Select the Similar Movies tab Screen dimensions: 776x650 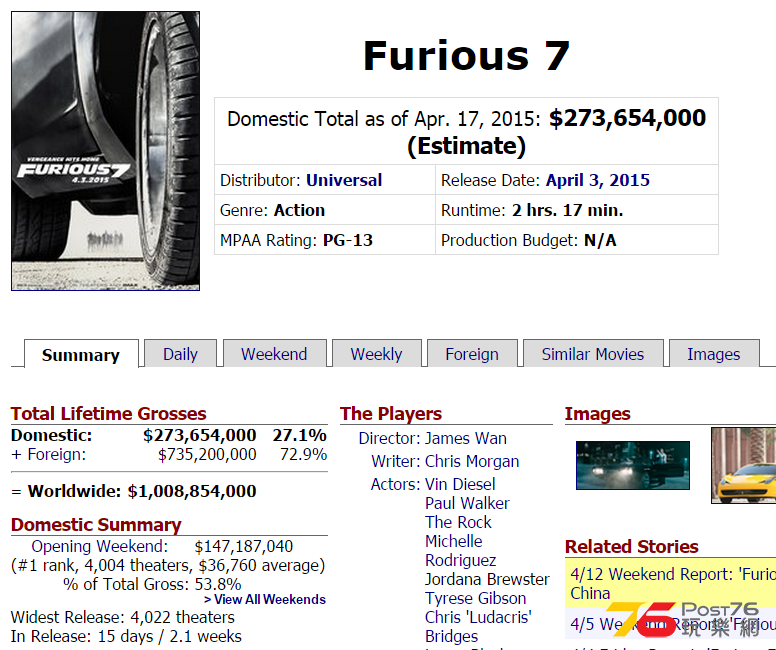[x=592, y=354]
